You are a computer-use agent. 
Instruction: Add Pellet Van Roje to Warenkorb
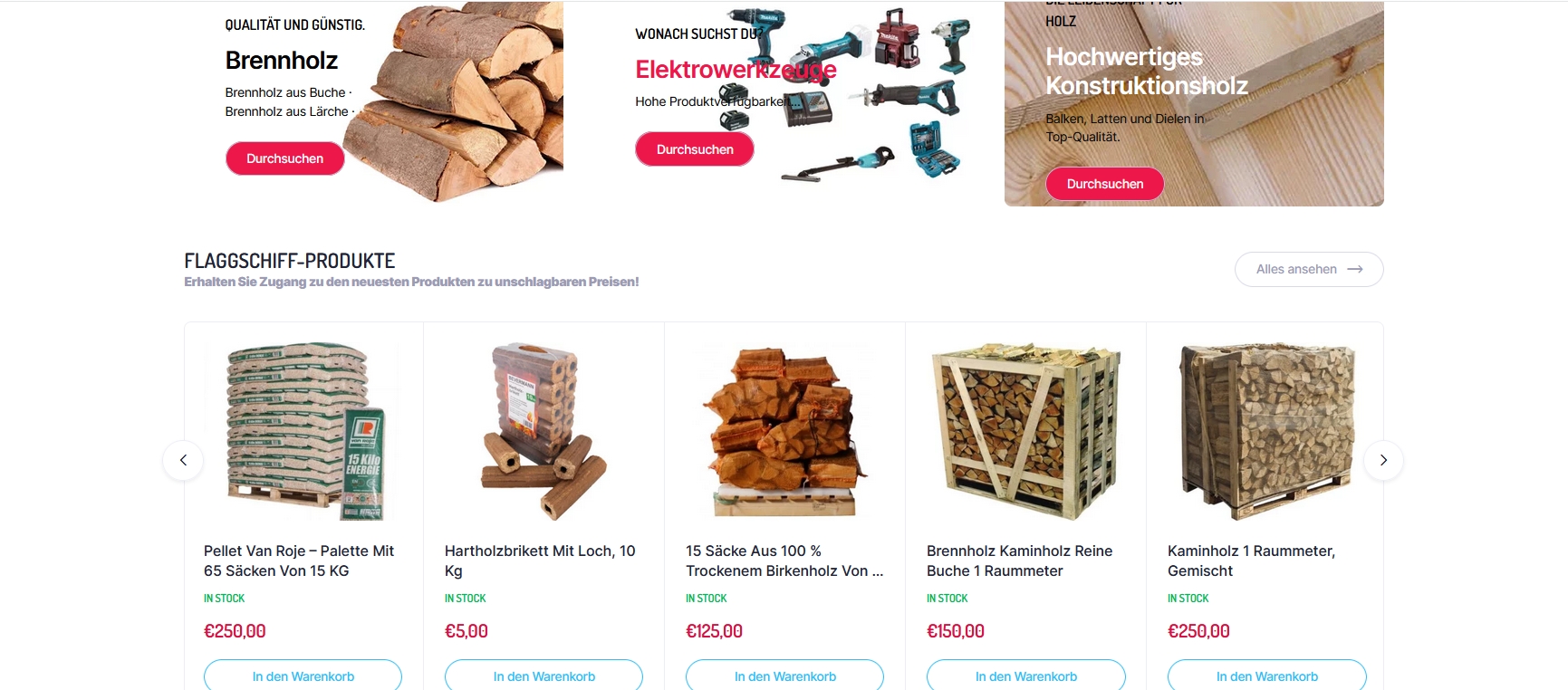pyautogui.click(x=303, y=676)
